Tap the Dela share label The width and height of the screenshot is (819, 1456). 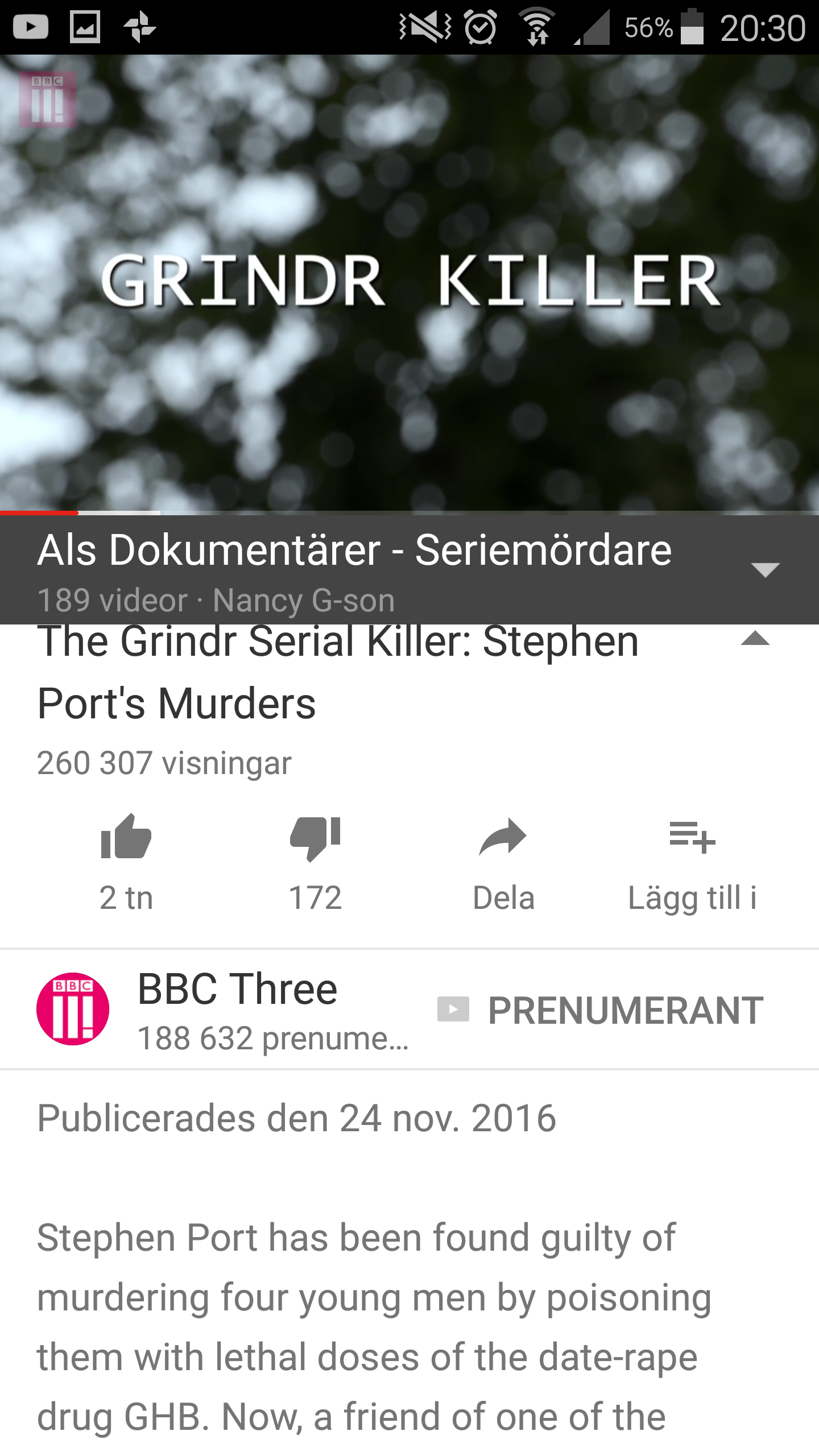[503, 898]
